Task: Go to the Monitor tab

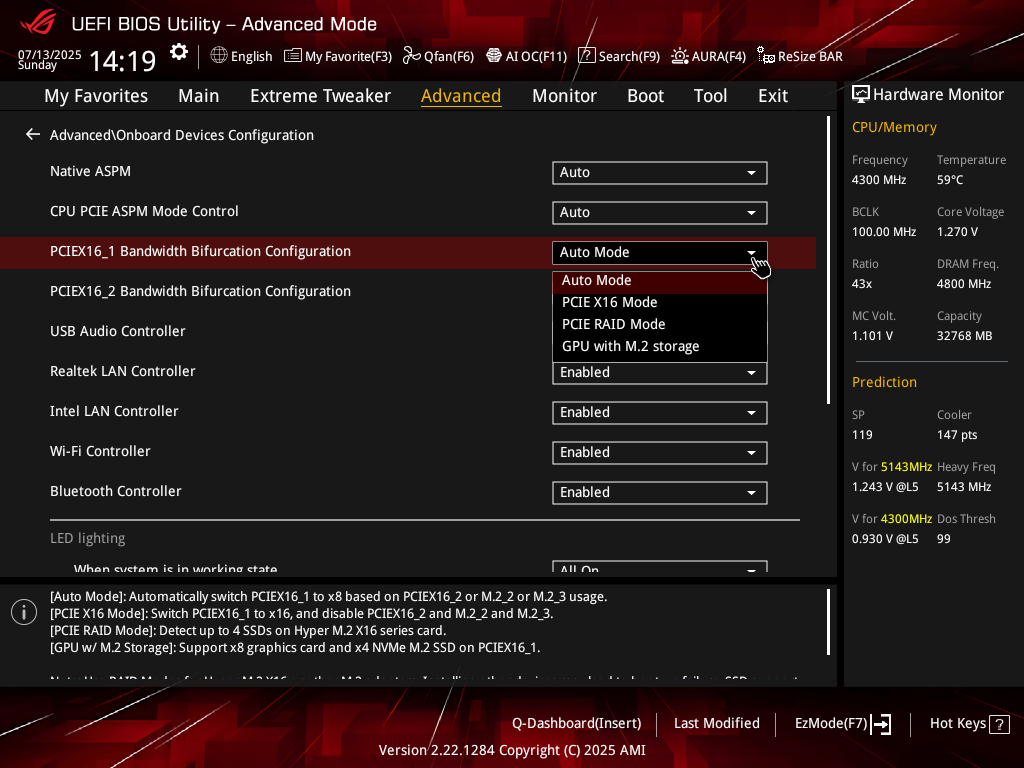Action: (x=564, y=96)
